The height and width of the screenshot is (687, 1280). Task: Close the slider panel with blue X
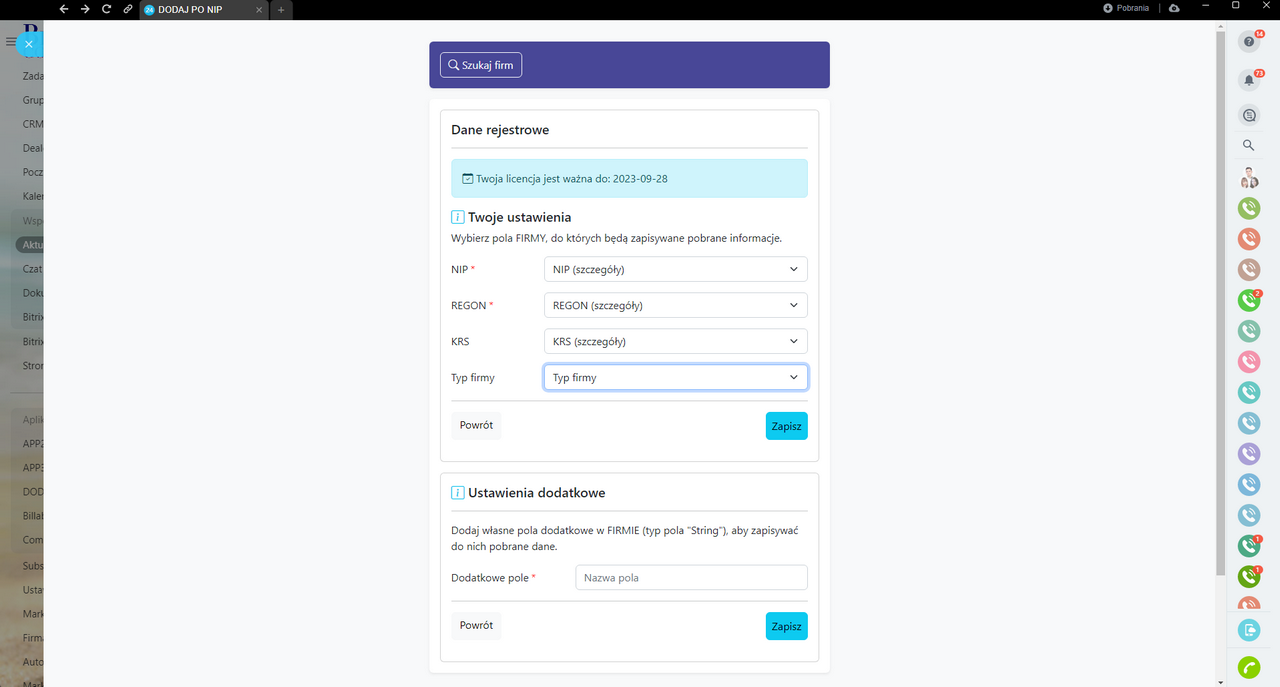29,44
